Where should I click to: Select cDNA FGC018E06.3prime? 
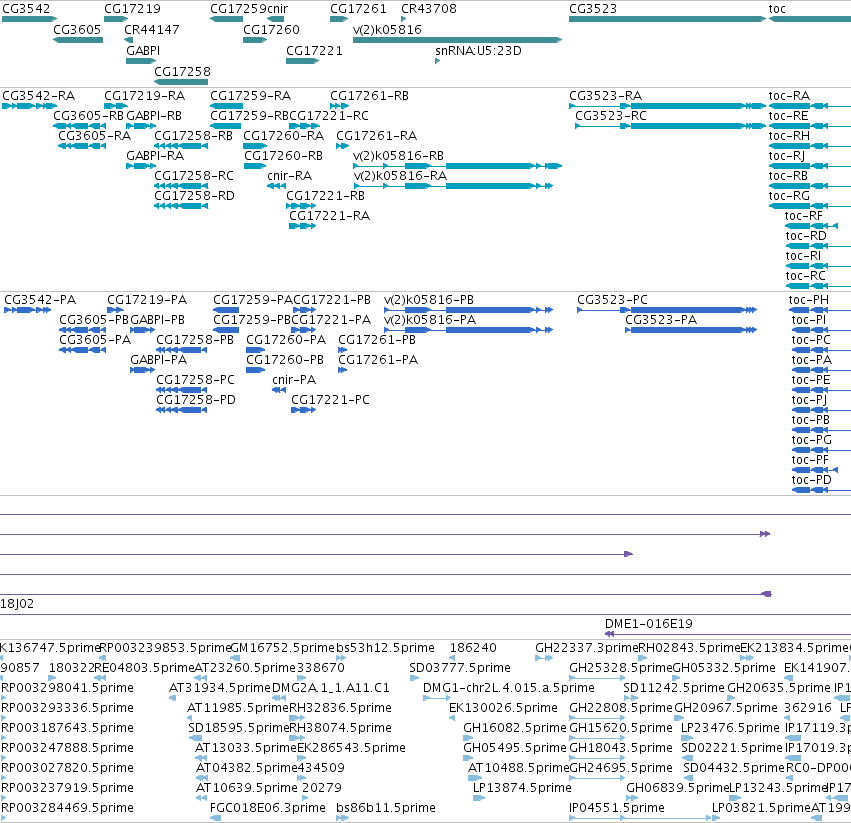(x=268, y=808)
